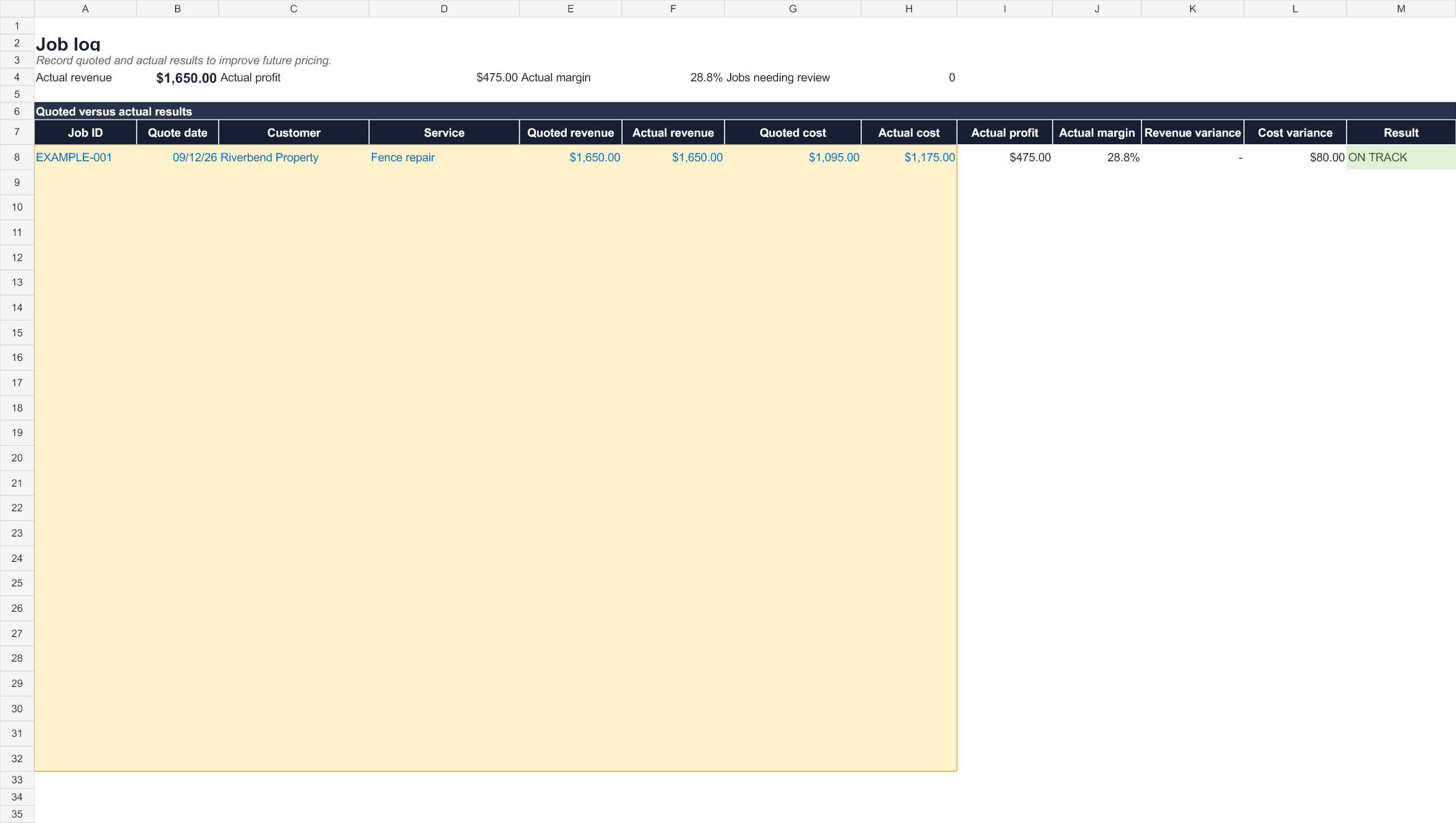1456x823 pixels.
Task: Select quoted cost value $1,095.00
Action: (x=793, y=157)
